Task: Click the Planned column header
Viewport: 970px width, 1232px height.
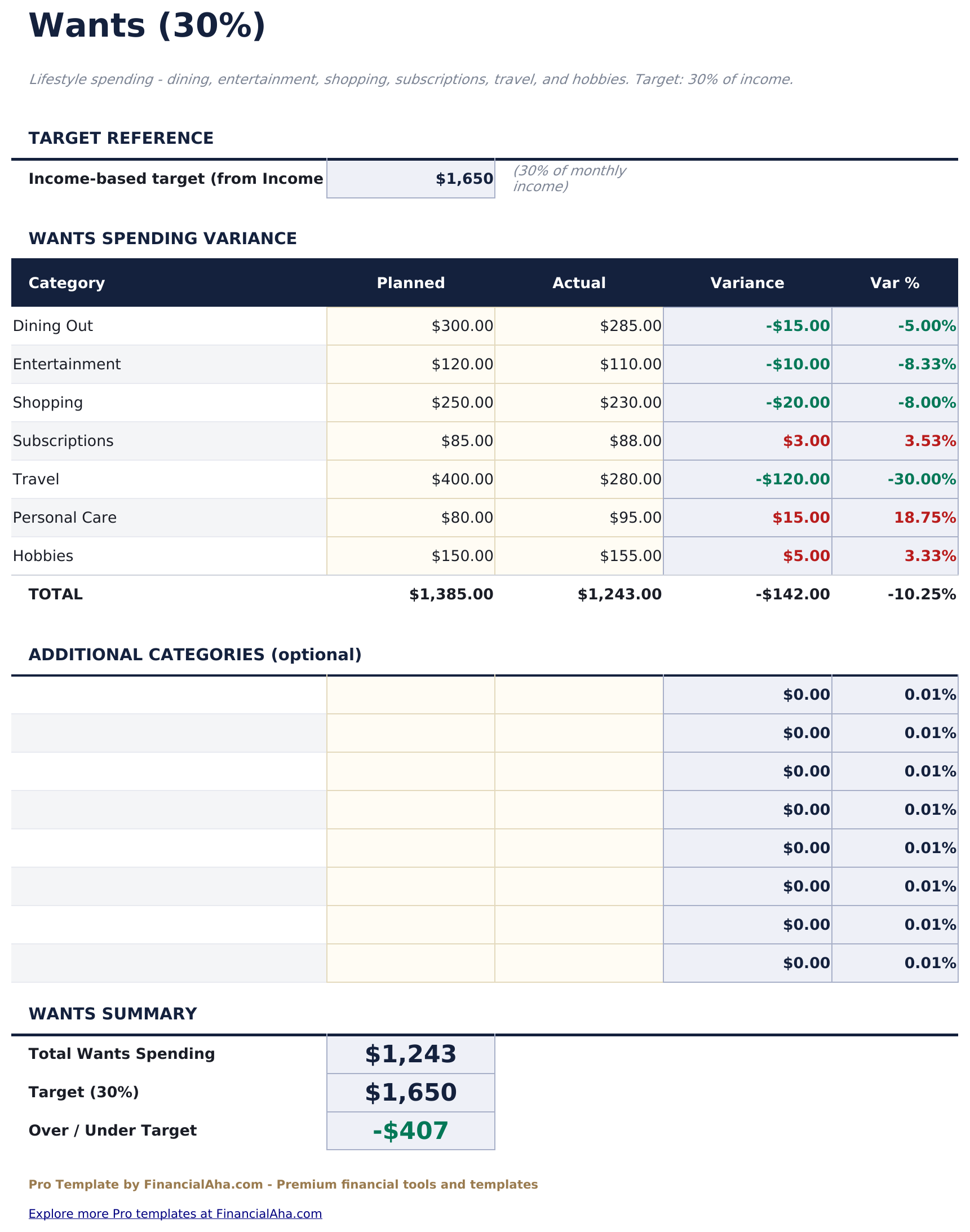Action: (410, 283)
